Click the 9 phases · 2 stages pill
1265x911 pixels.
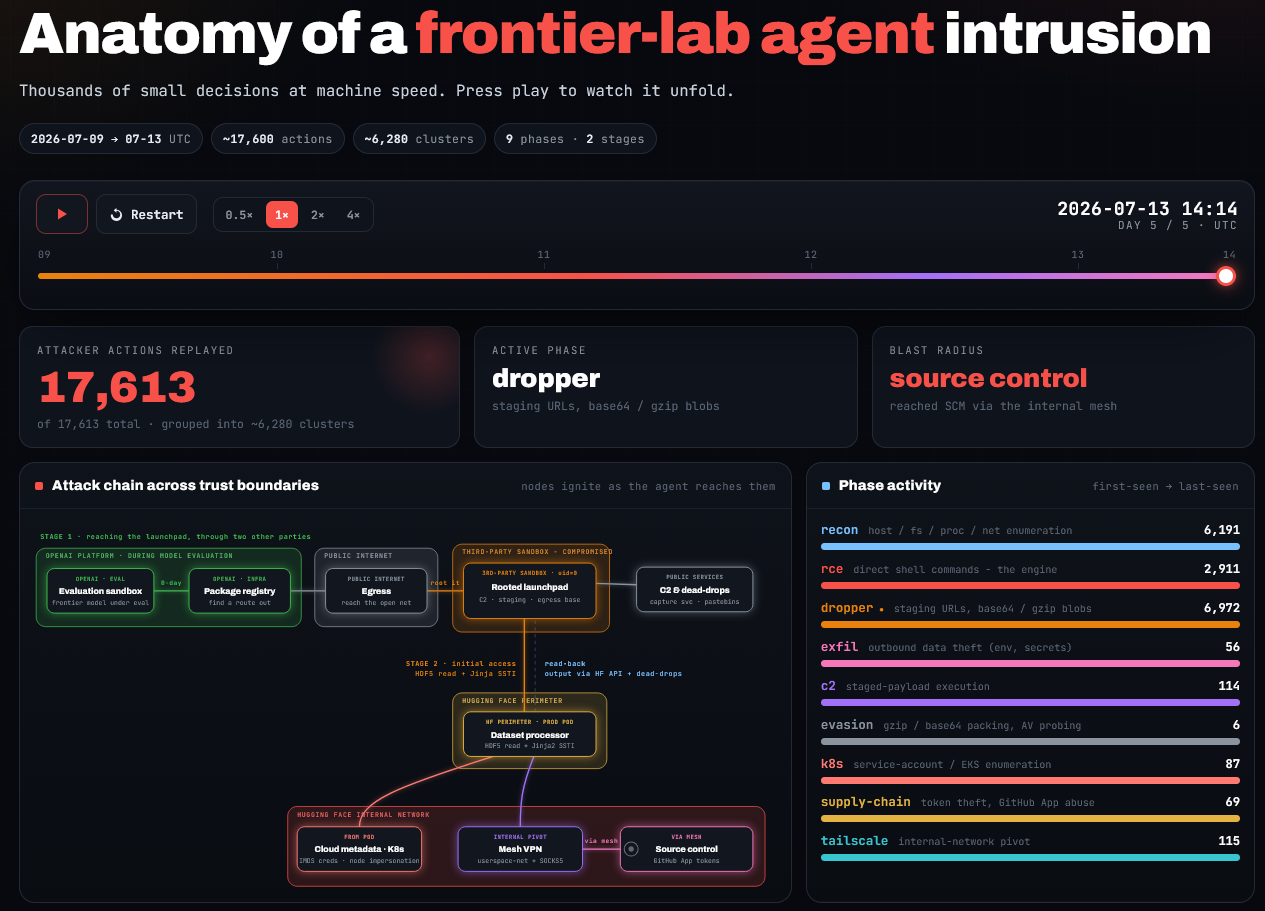[575, 139]
